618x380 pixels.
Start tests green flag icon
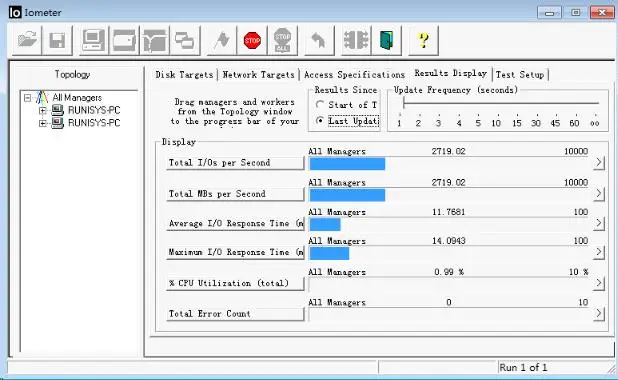[x=222, y=40]
